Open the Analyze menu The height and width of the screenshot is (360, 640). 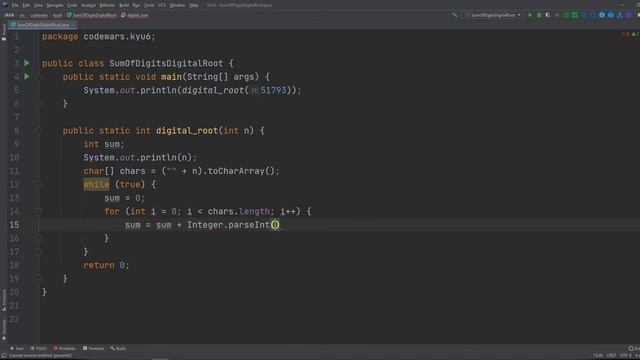88,5
